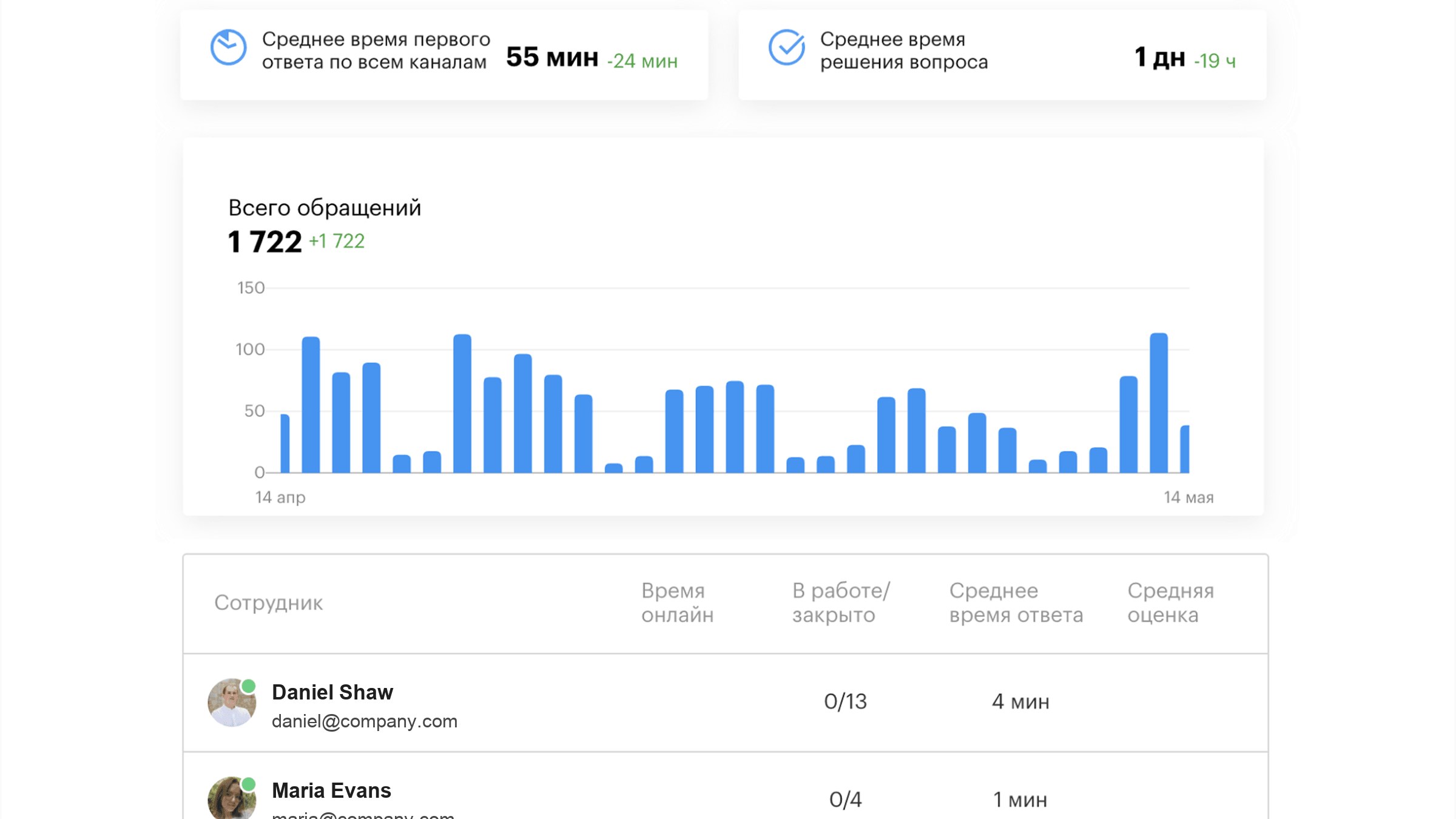
Task: Click the checkmark icon for resolution time
Action: pos(786,47)
